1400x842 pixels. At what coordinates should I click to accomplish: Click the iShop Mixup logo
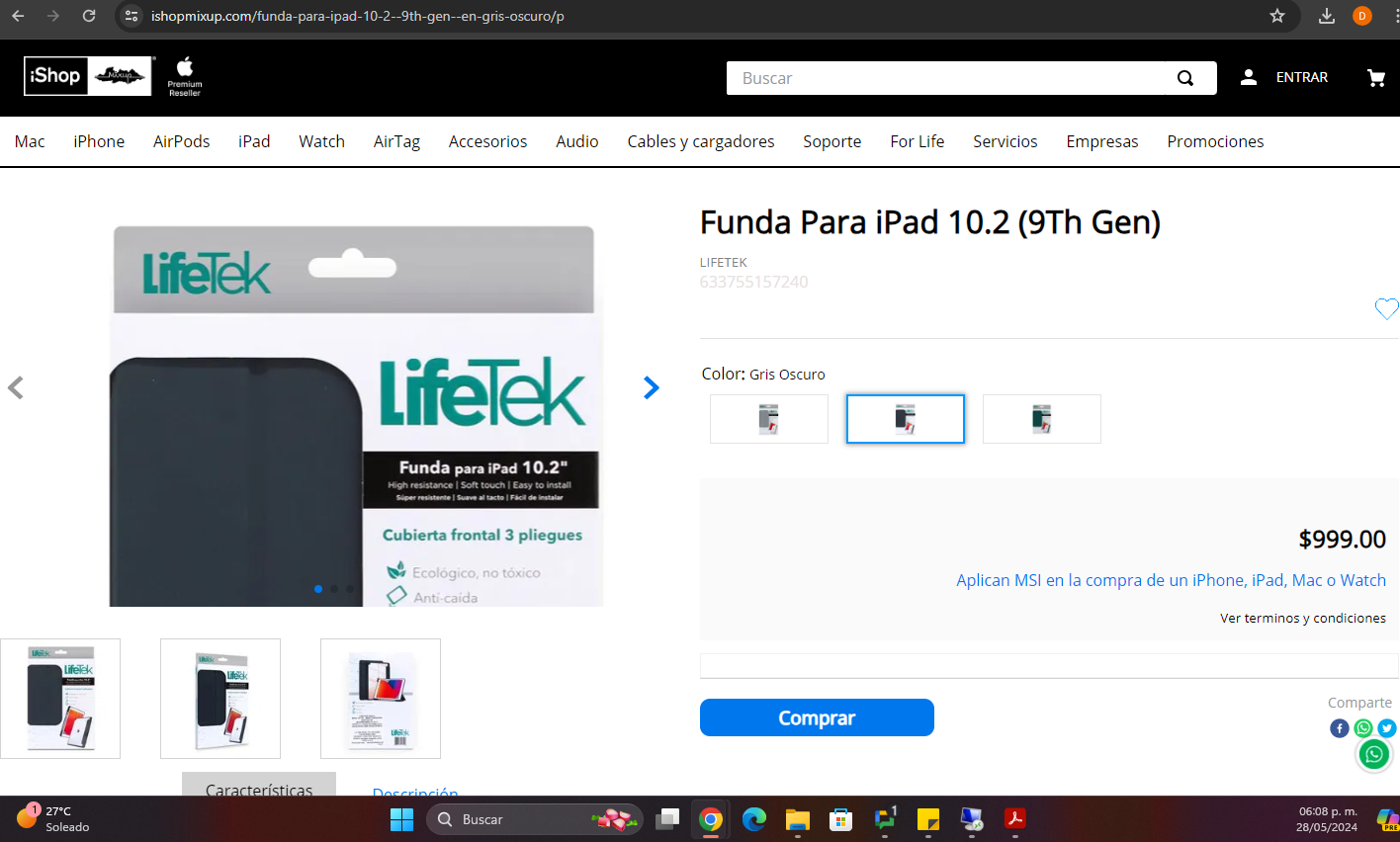[88, 76]
